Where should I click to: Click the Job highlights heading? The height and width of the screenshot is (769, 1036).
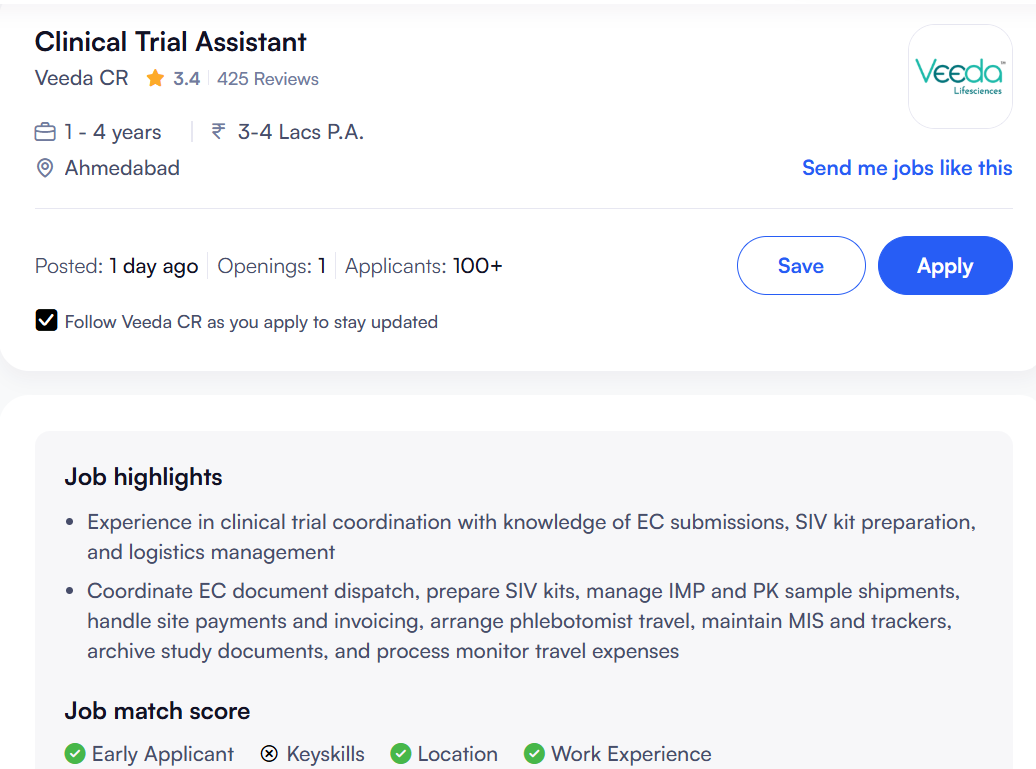143,477
